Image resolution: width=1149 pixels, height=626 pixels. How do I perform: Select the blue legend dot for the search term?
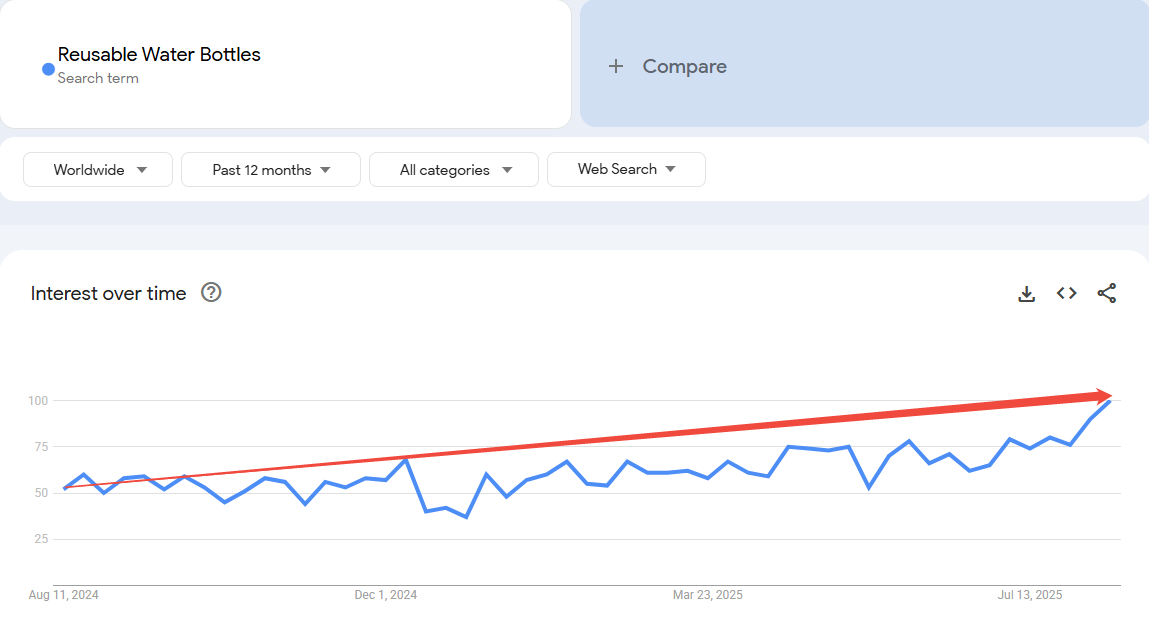click(x=46, y=69)
